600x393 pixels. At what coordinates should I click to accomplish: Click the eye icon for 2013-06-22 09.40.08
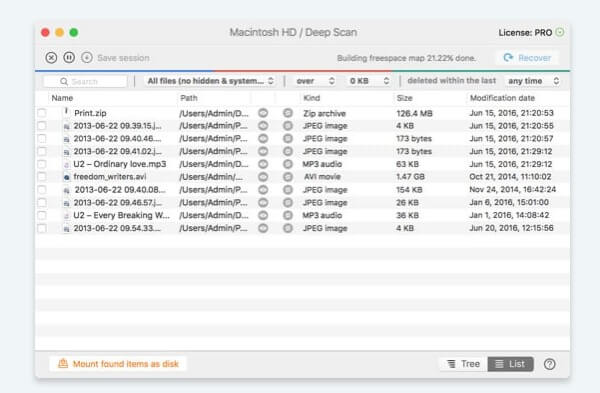click(263, 190)
